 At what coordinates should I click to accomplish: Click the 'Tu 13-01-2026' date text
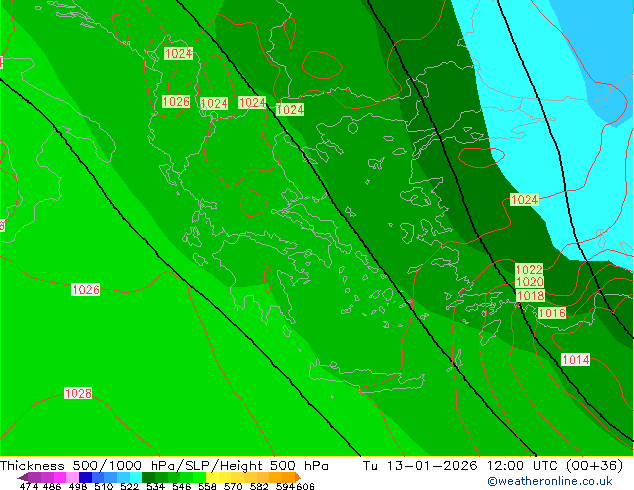[x=420, y=466]
